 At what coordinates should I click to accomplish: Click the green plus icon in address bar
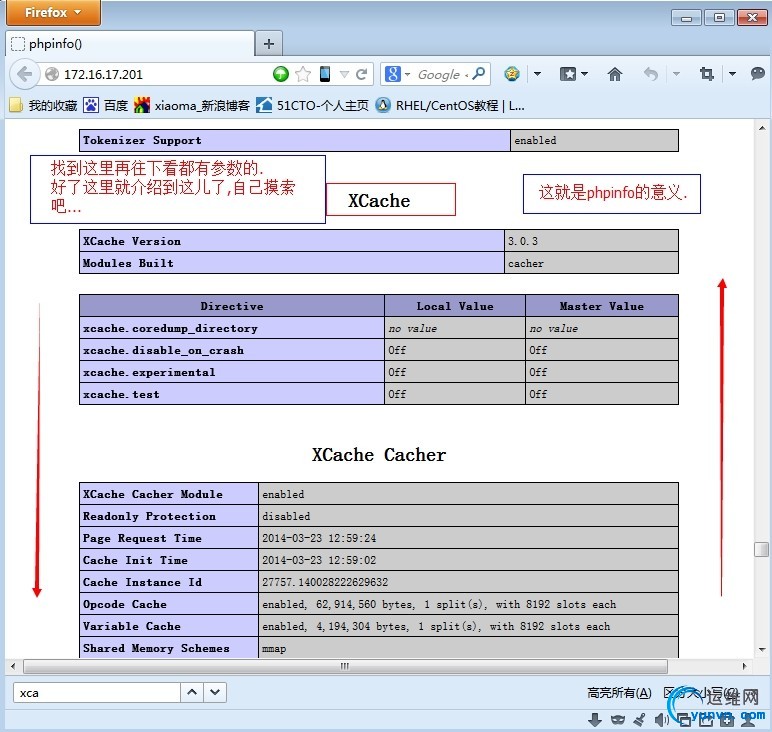click(281, 74)
